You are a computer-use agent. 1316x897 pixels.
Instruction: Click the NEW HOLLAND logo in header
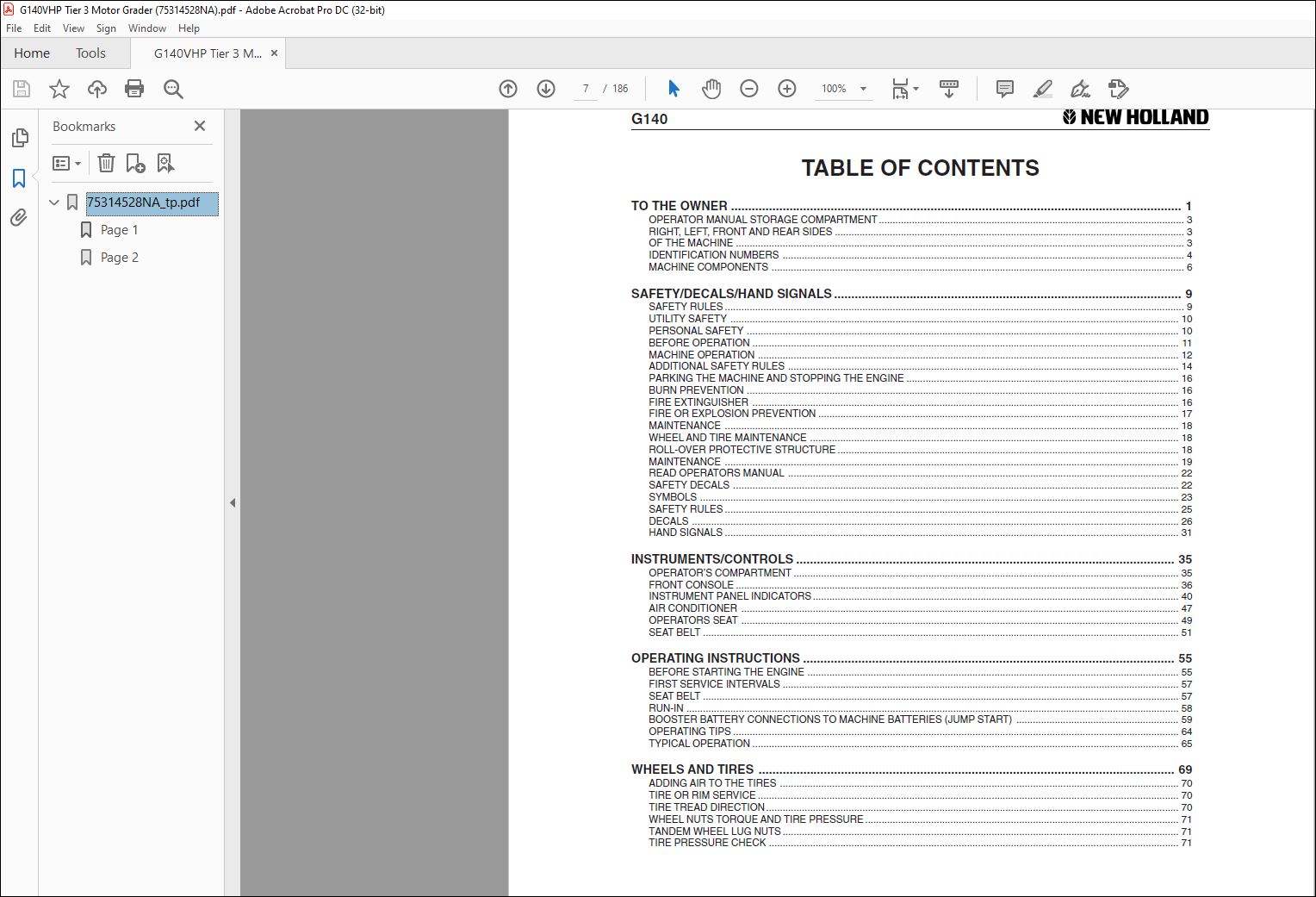(1135, 118)
